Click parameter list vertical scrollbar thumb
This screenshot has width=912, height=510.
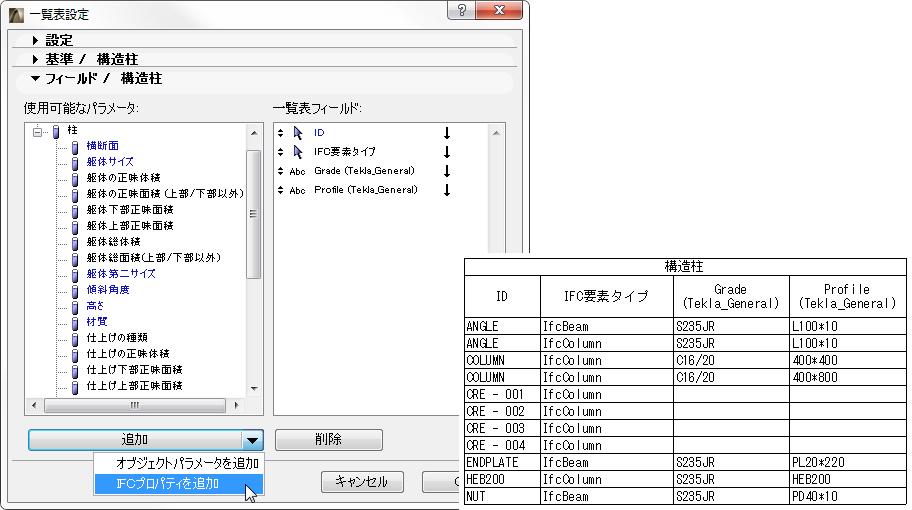click(x=254, y=214)
